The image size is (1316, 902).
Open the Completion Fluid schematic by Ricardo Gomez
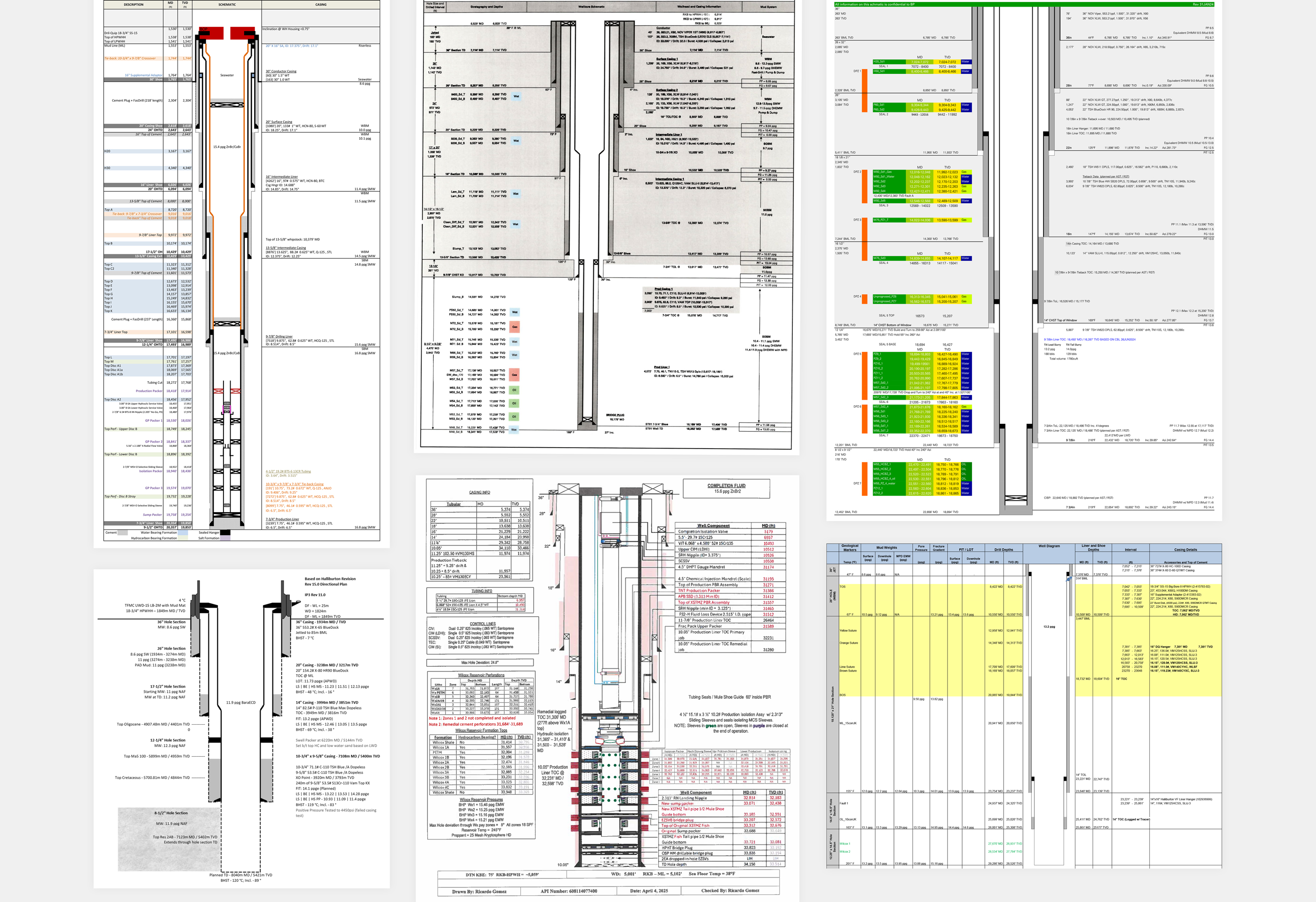click(607, 688)
